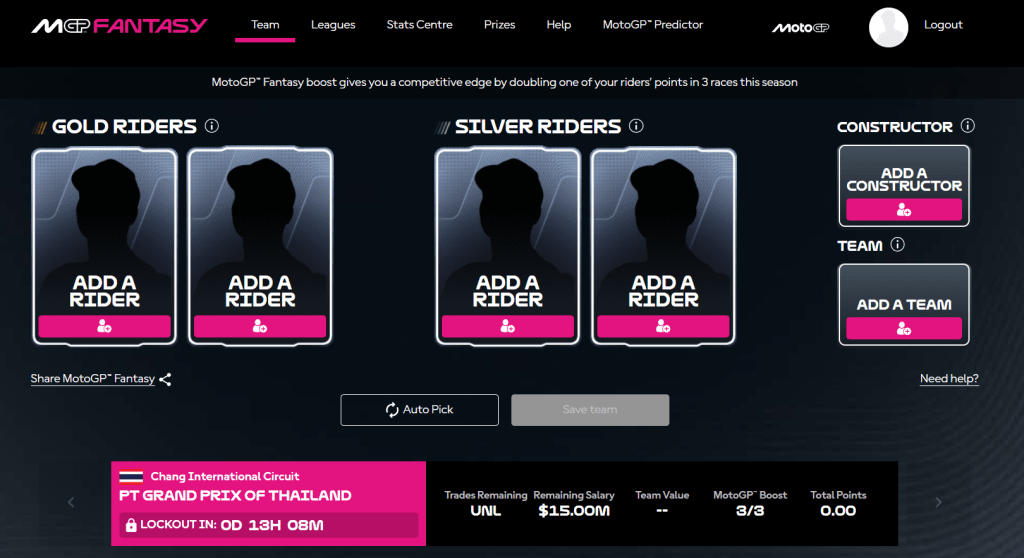Viewport: 1024px width, 558px height.
Task: Click Logout in the header
Action: click(x=943, y=25)
